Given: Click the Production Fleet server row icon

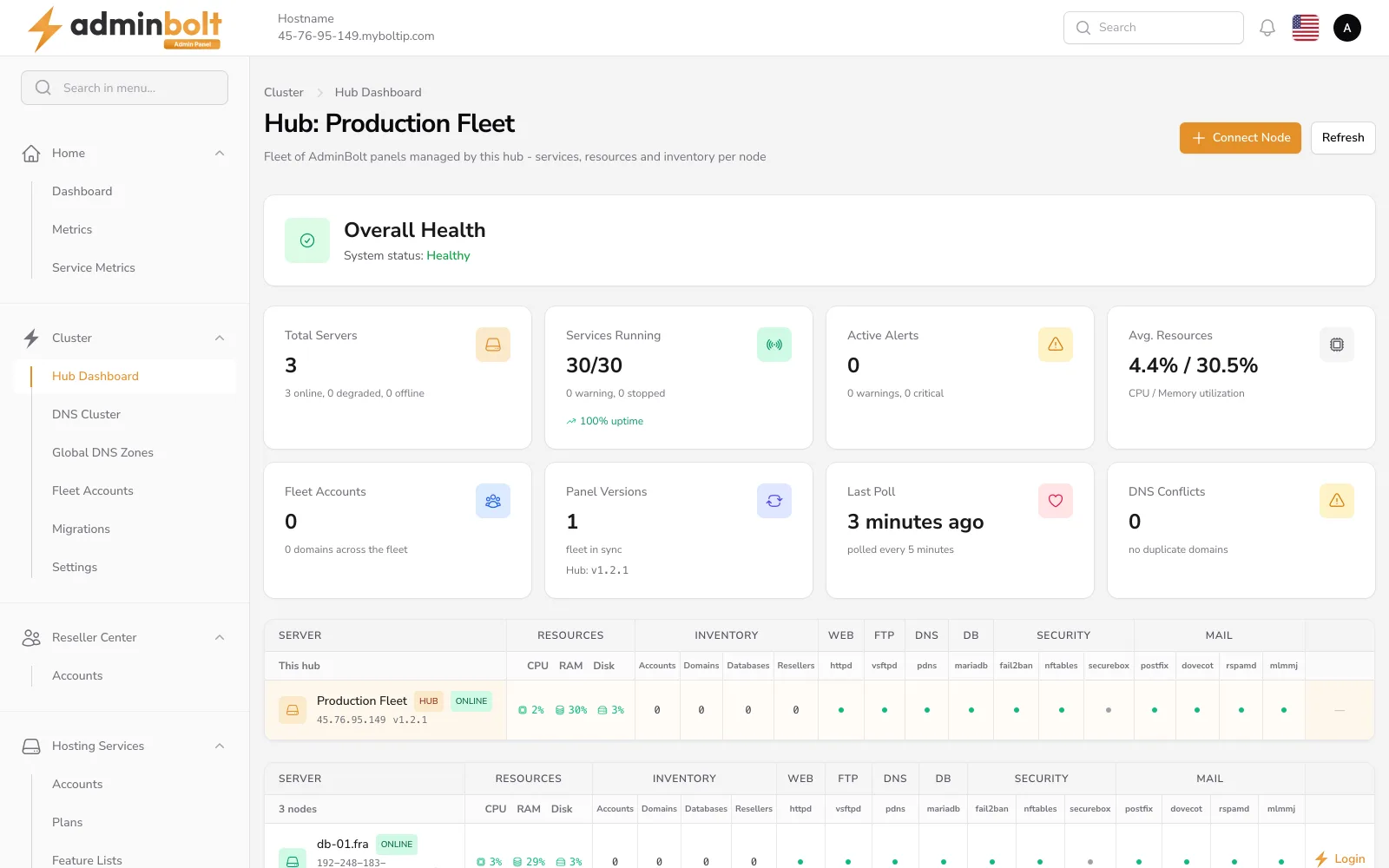Looking at the screenshot, I should pyautogui.click(x=293, y=710).
